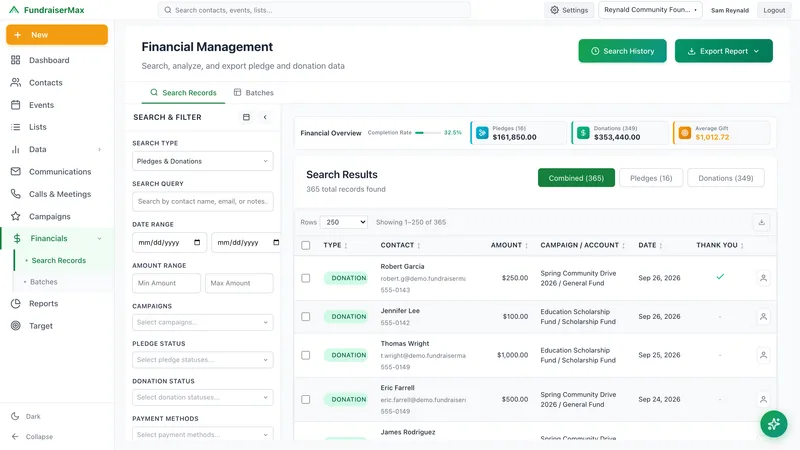Viewport: 800px width, 450px height.
Task: Open the Payment Methods dropdown
Action: [203, 434]
